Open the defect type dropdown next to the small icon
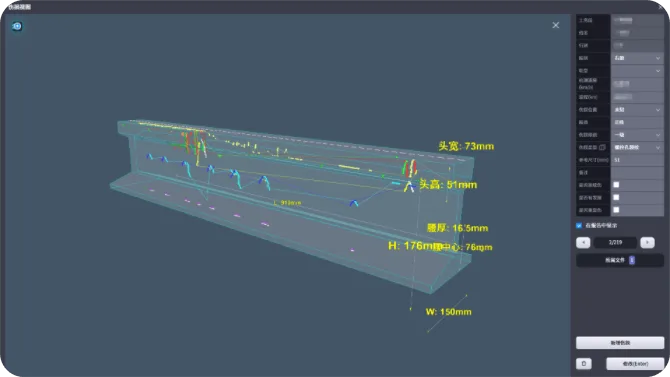This screenshot has height=377, width=670. tap(637, 147)
